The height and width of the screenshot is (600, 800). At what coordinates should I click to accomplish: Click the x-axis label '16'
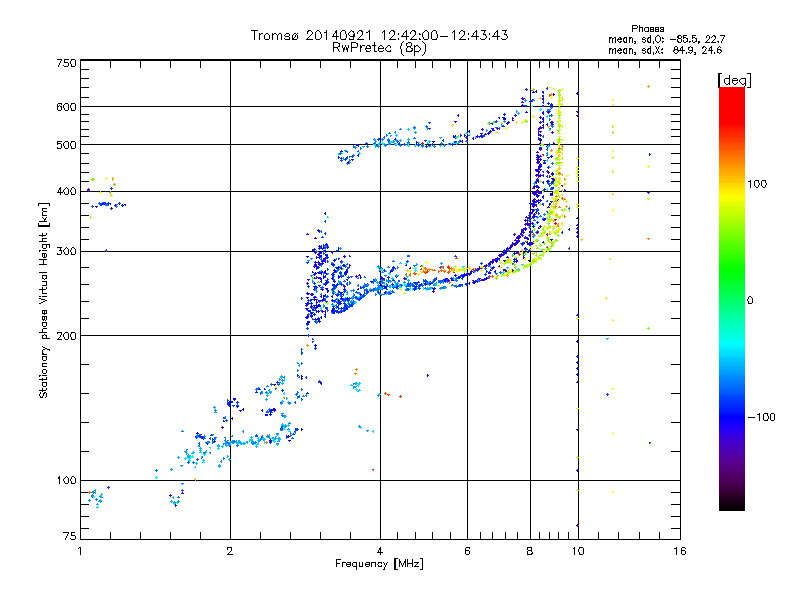[680, 551]
